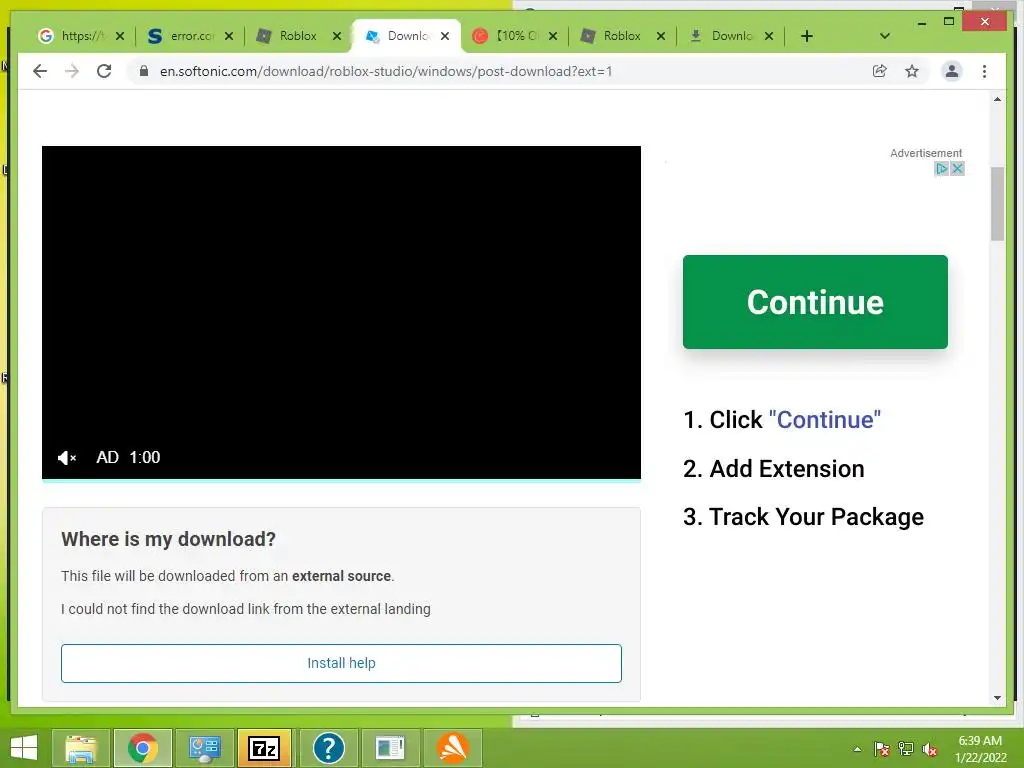1024x768 pixels.
Task: Click the "Where is my download?" heading
Action: [168, 539]
